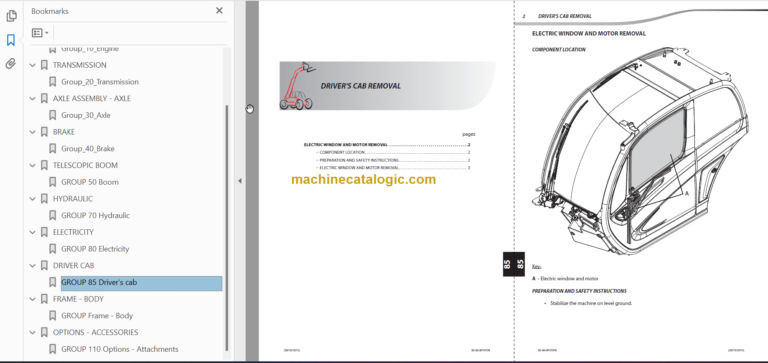The height and width of the screenshot is (363, 768).
Task: Open the GROUP Frame - Body bookmark
Action: (x=97, y=315)
